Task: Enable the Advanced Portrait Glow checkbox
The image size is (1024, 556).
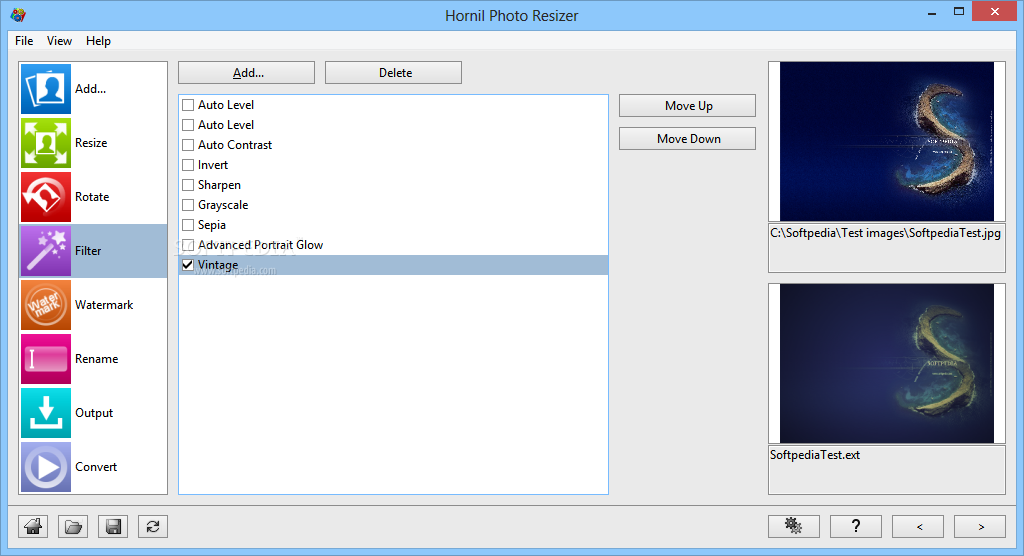Action: (x=188, y=245)
